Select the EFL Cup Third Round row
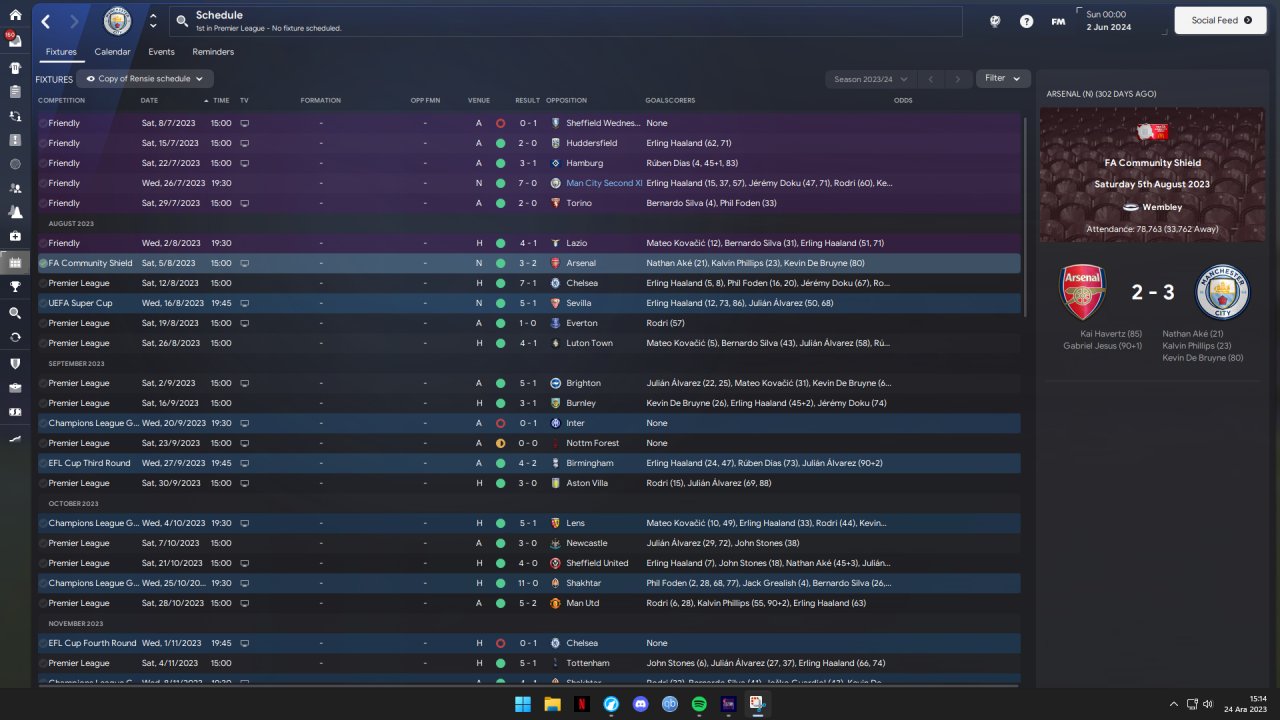The height and width of the screenshot is (720, 1280). [529, 463]
